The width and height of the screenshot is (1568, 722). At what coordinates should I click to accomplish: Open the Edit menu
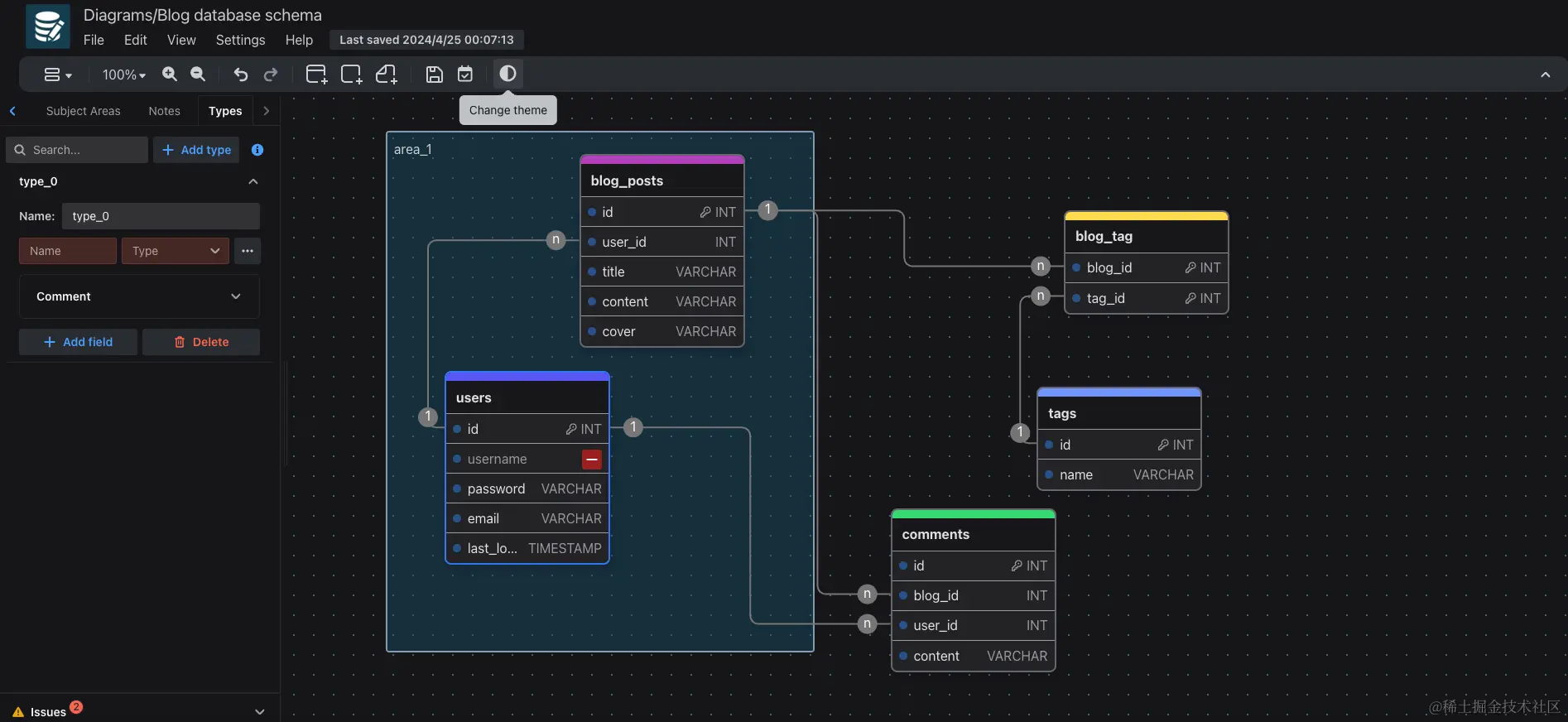(135, 40)
